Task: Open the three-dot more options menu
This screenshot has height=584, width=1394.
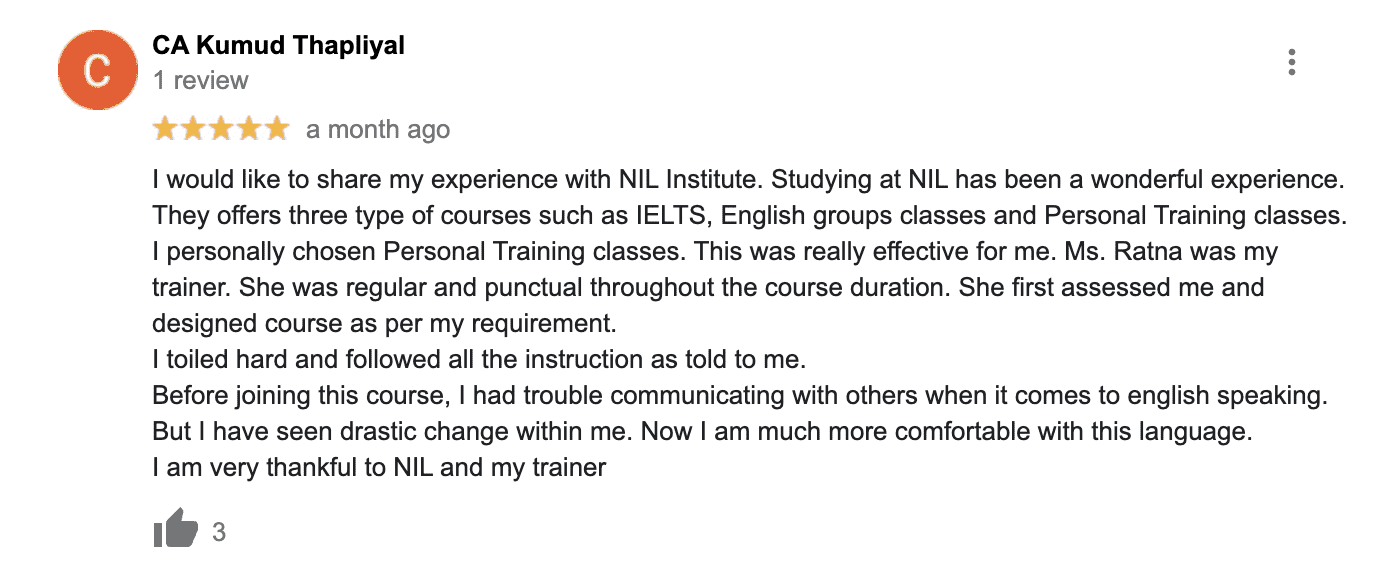Action: click(x=1292, y=63)
